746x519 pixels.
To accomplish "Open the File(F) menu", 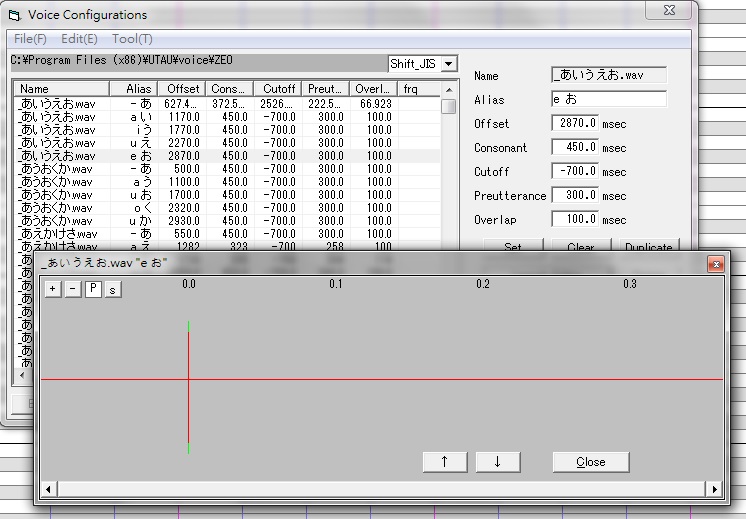I will pos(30,39).
